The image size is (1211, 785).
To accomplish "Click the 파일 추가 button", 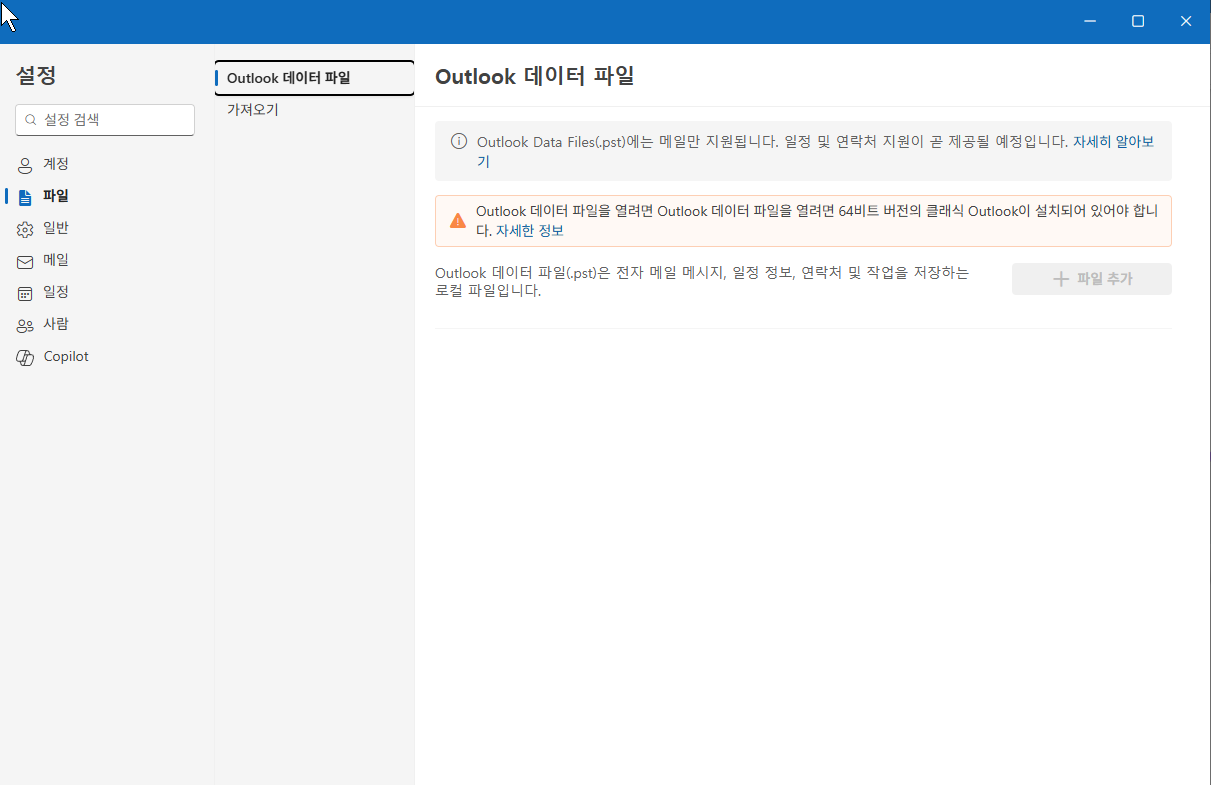I will pyautogui.click(x=1092, y=279).
